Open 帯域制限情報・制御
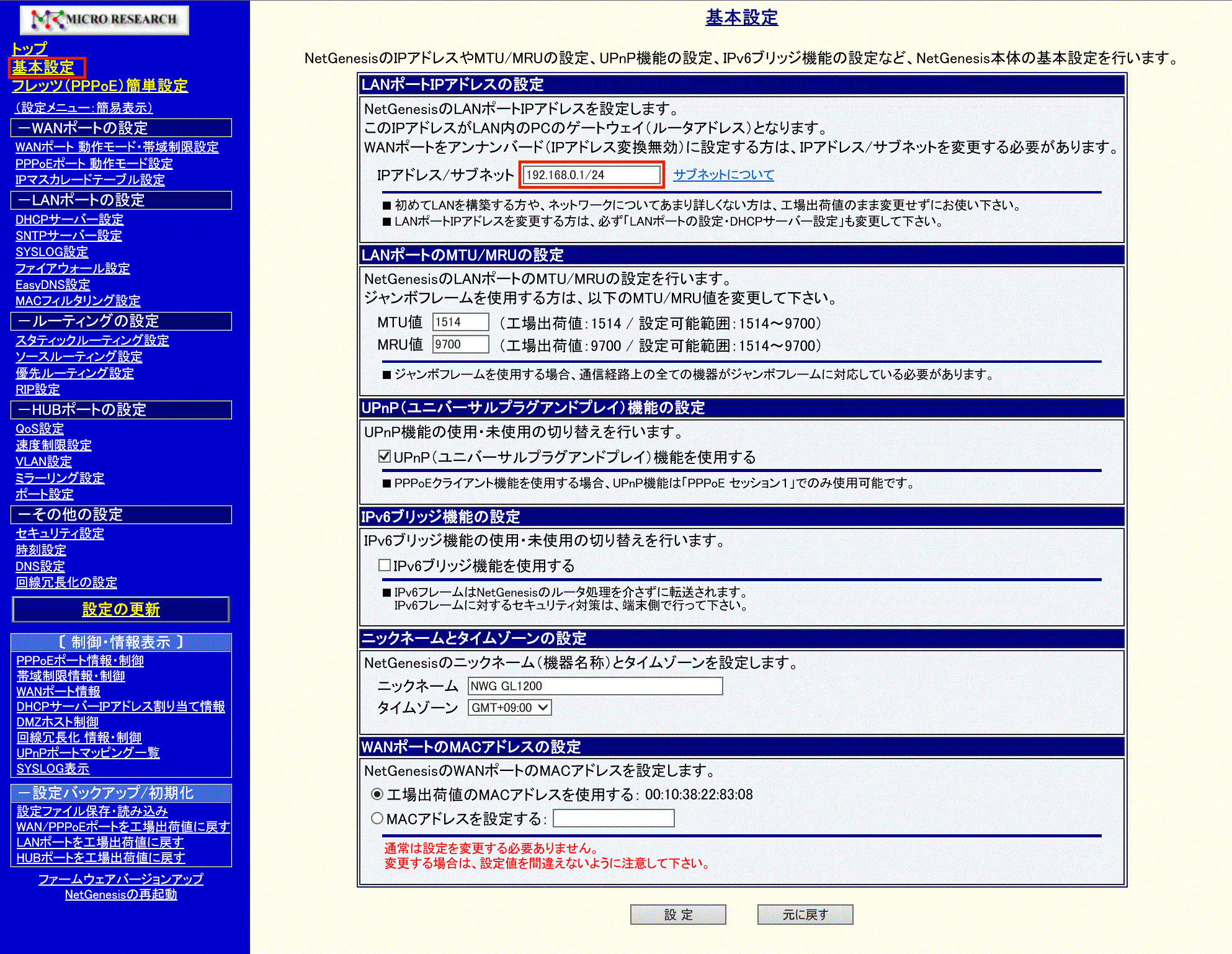 [71, 676]
